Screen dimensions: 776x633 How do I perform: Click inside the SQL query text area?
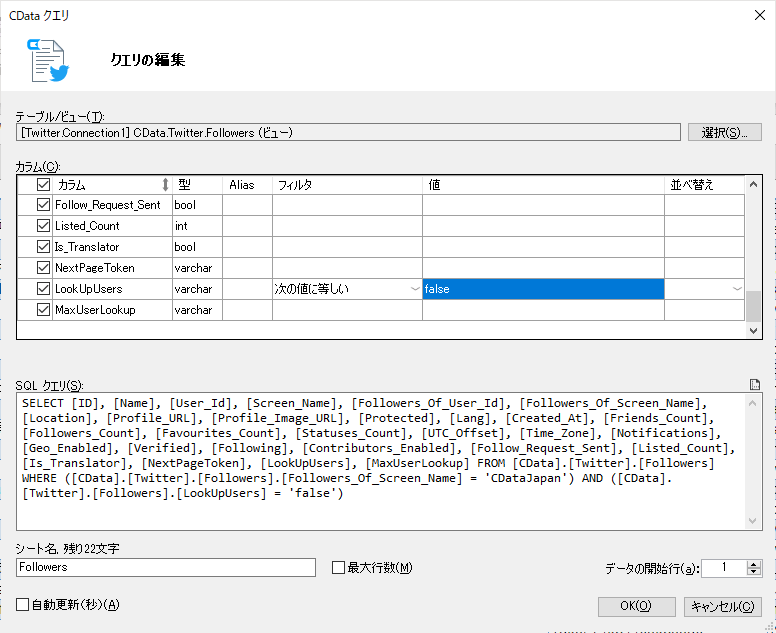381,461
